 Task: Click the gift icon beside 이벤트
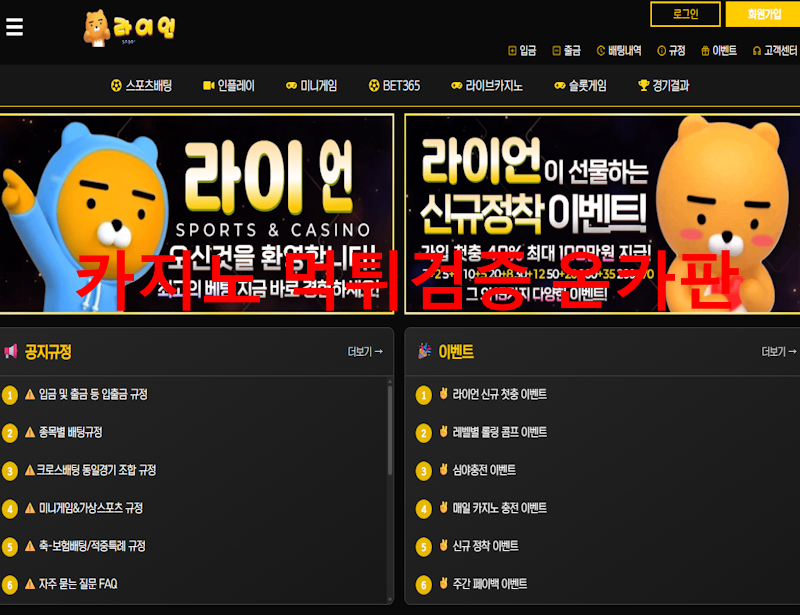[705, 51]
